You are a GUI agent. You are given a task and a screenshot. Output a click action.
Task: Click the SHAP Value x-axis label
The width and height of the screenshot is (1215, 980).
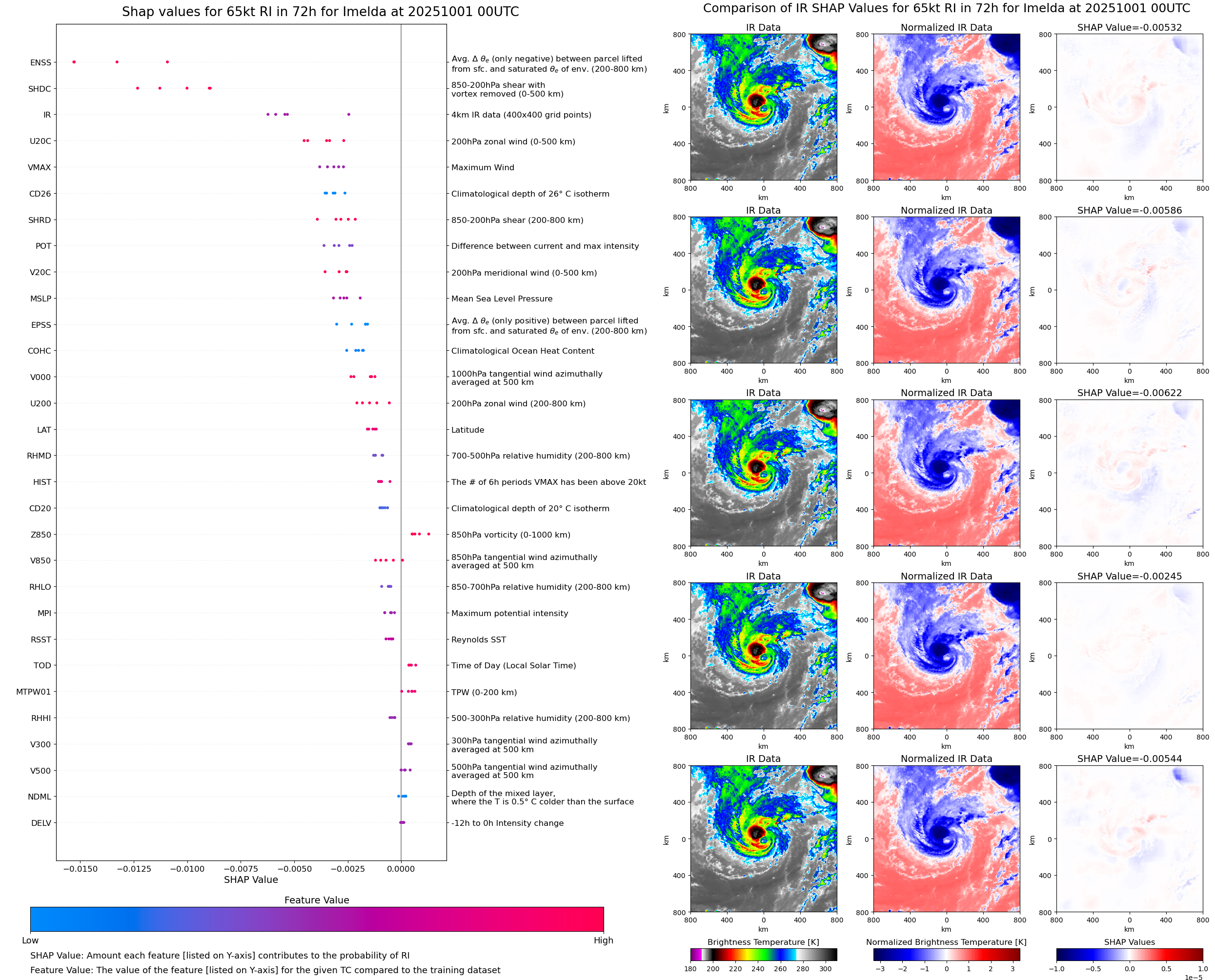(x=251, y=880)
